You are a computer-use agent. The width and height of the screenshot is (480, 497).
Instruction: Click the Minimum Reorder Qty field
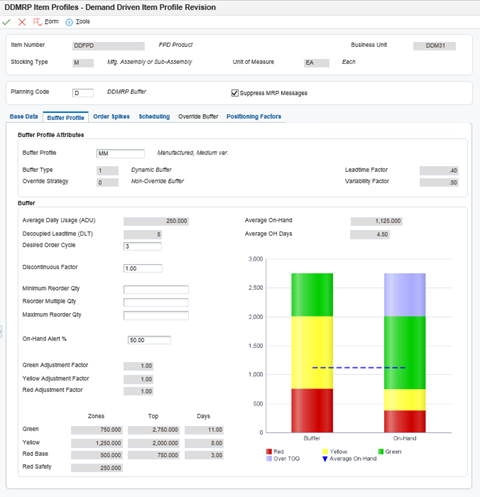[156, 289]
